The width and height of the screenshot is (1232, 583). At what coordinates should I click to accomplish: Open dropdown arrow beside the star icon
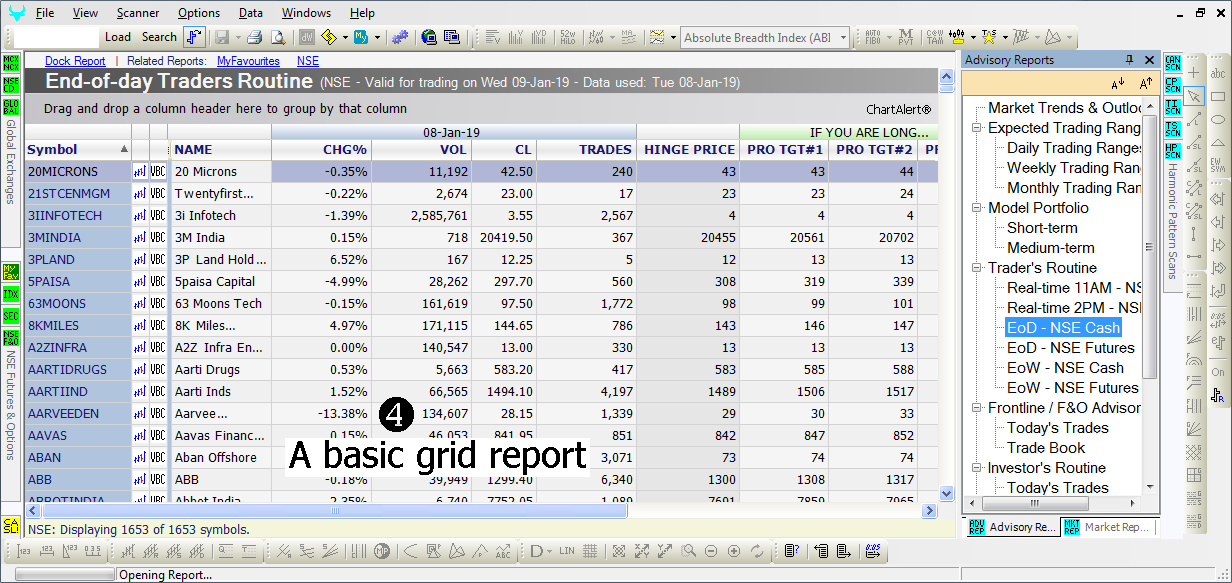tap(1003, 37)
